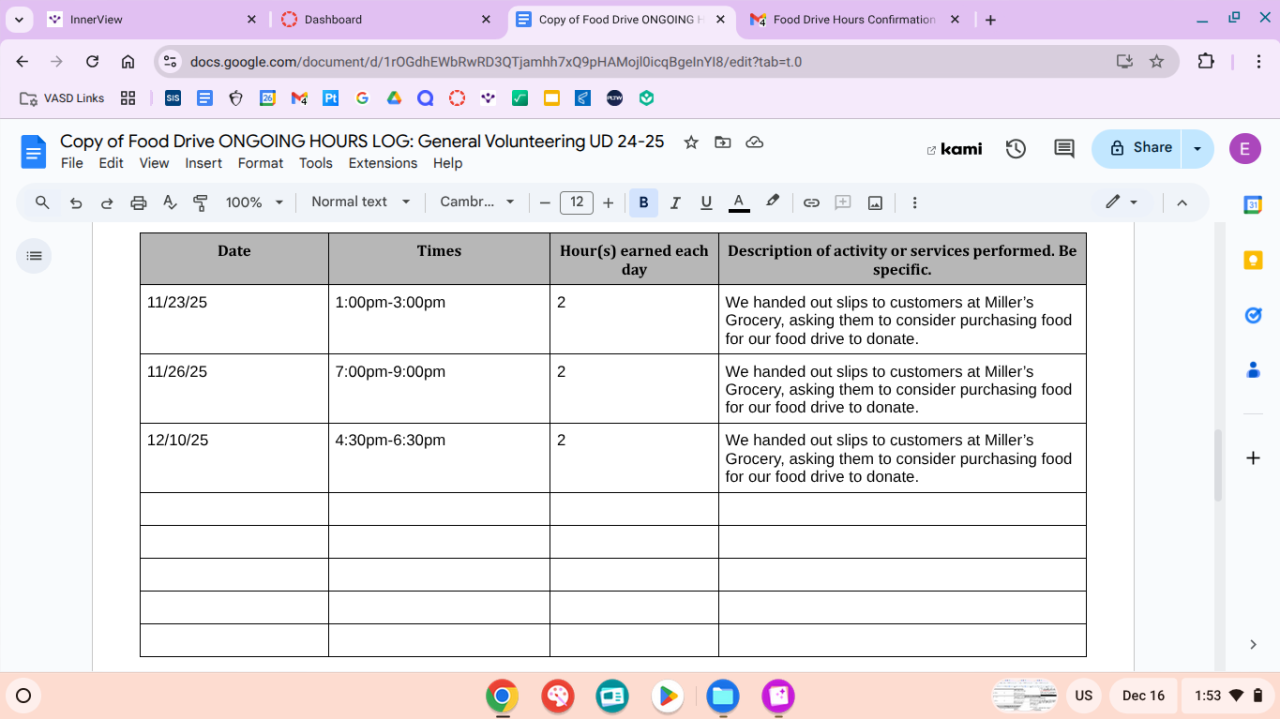Open the search menus magnifier
Image resolution: width=1280 pixels, height=719 pixels.
click(x=42, y=202)
